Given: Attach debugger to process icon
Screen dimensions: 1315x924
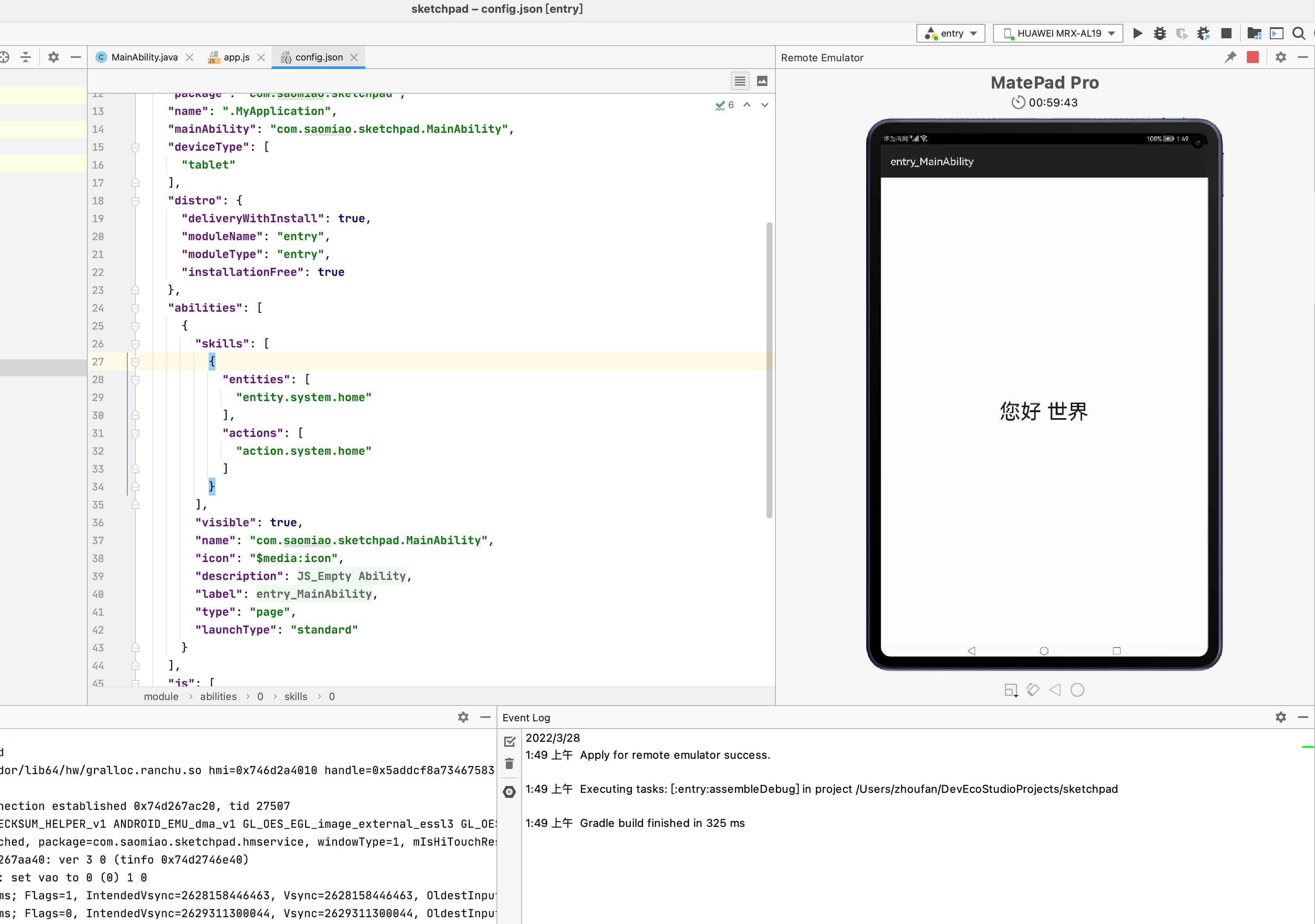Looking at the screenshot, I should [x=1203, y=33].
